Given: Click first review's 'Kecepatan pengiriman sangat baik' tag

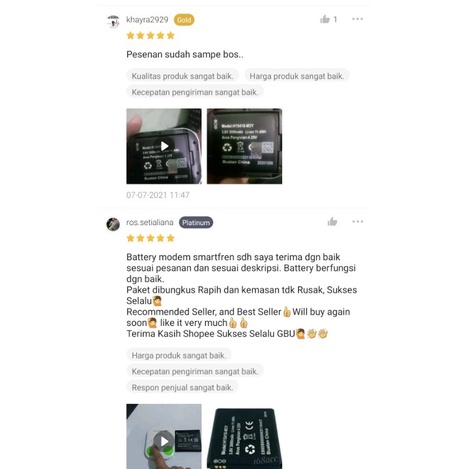Looking at the screenshot, I should click(195, 92).
